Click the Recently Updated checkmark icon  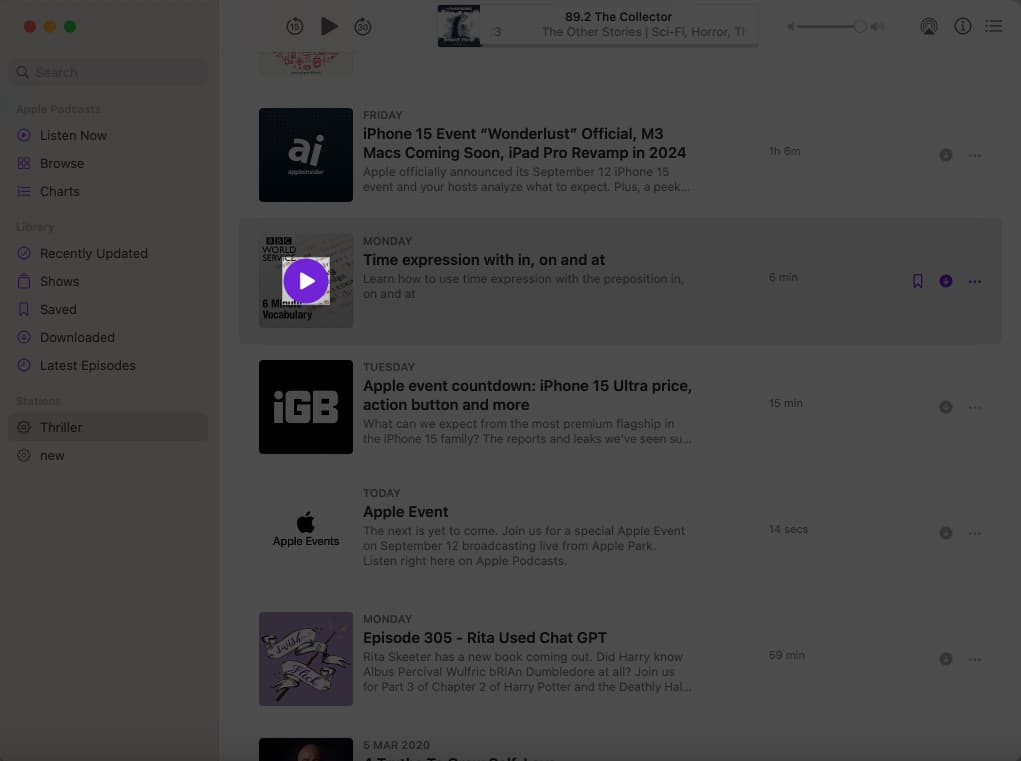[24, 253]
